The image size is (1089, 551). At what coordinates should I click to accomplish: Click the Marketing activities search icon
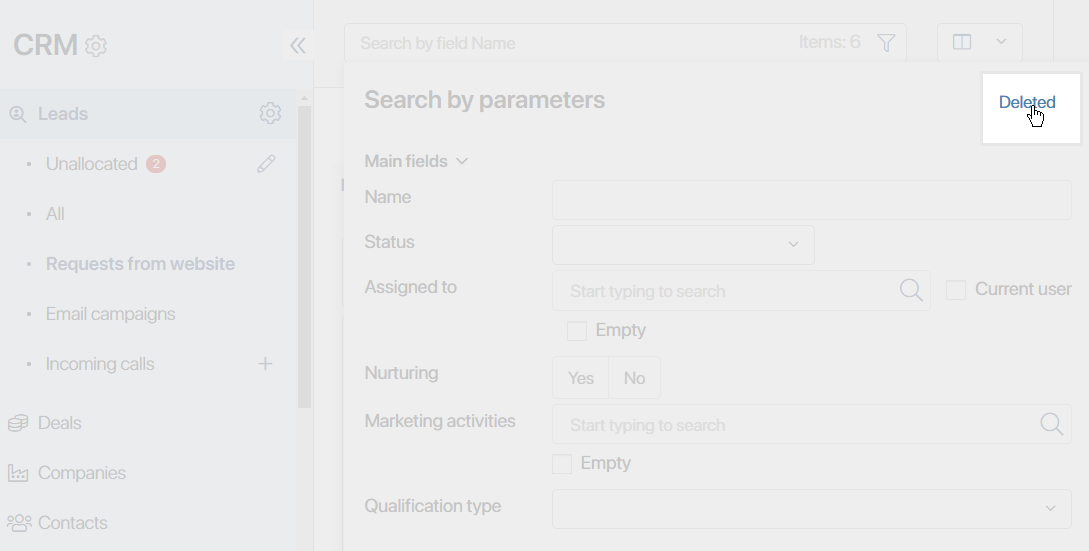tap(1051, 424)
